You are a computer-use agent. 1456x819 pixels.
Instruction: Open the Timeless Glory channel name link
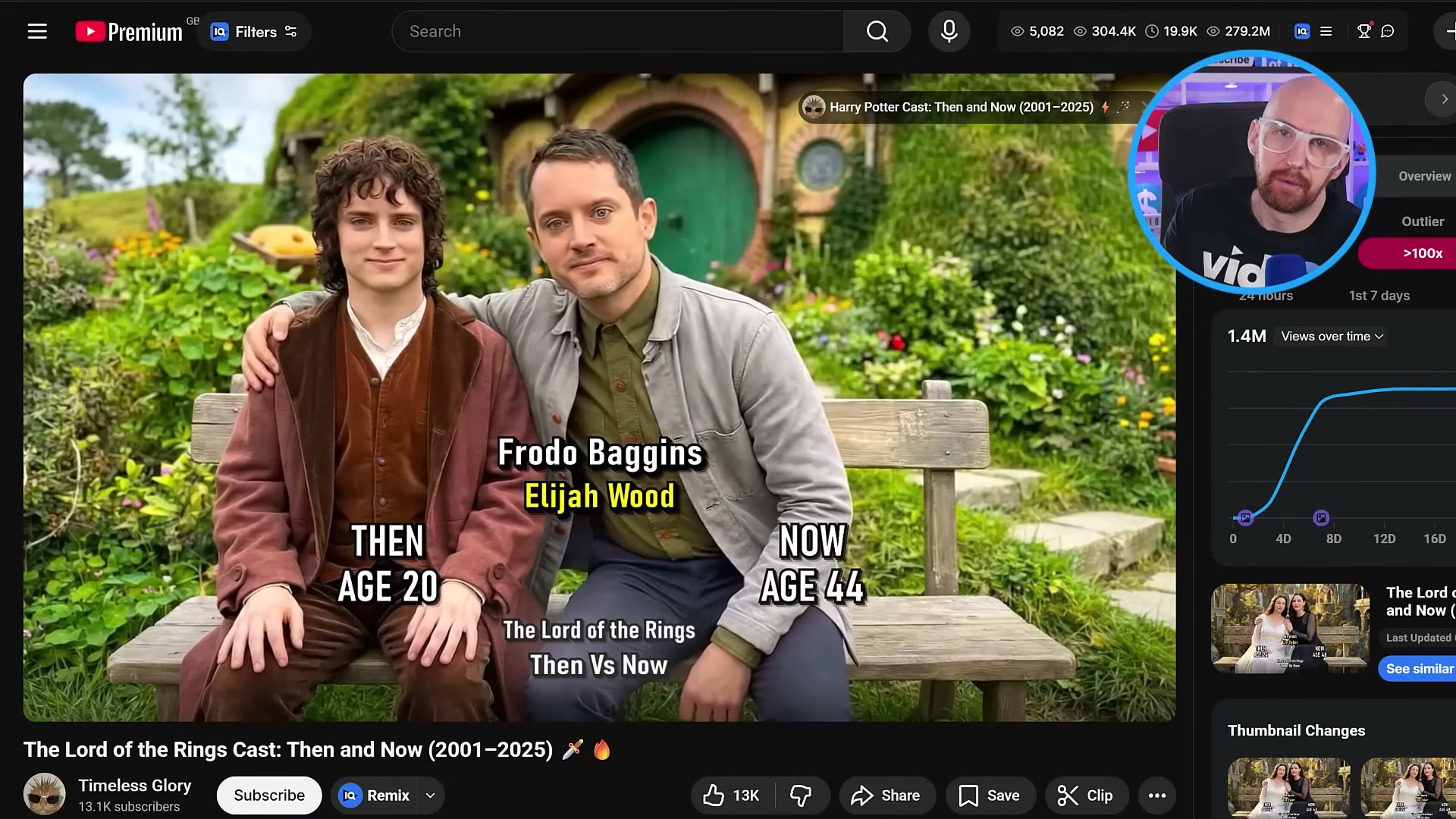click(x=135, y=786)
